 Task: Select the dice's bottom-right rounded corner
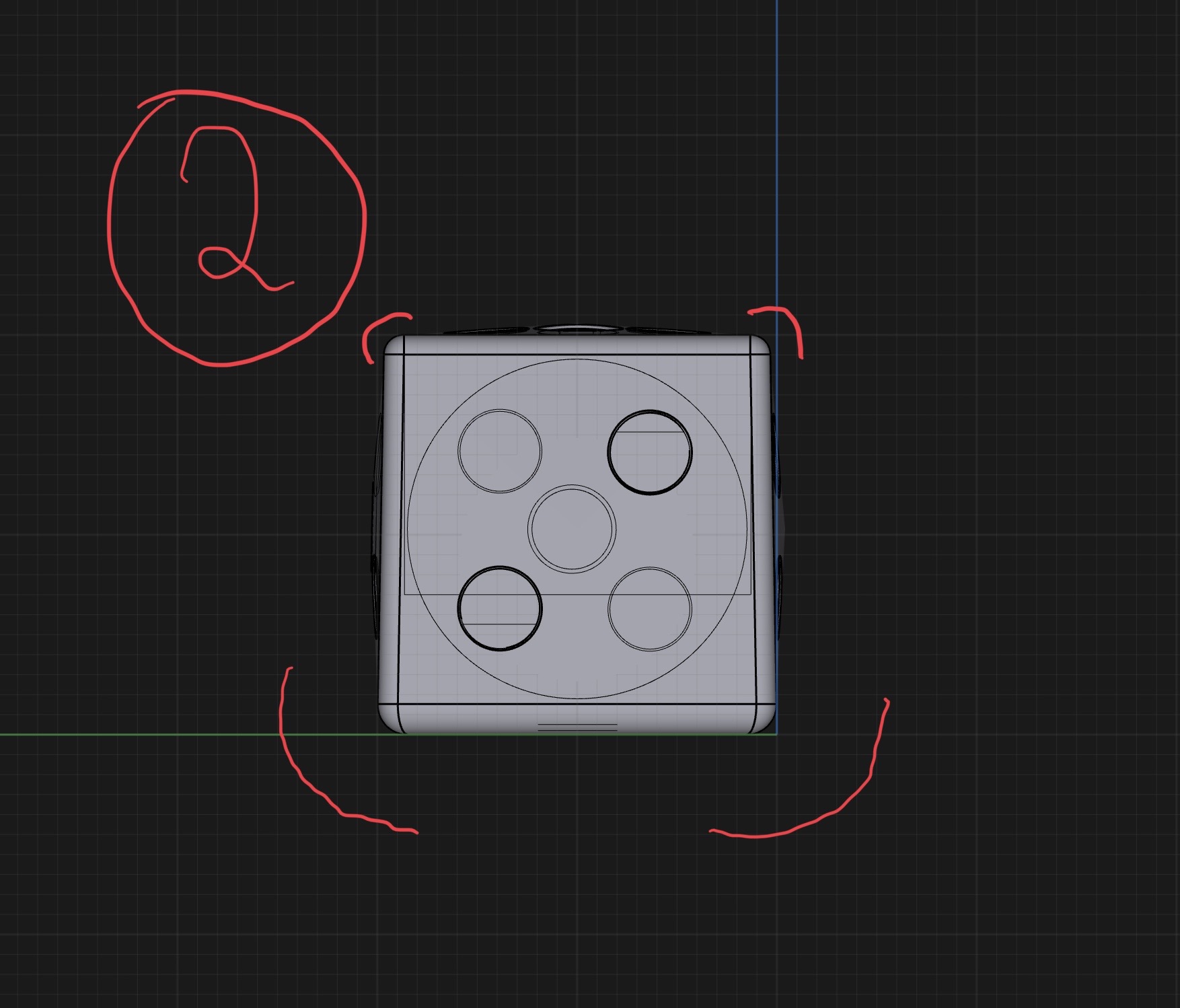tap(765, 719)
